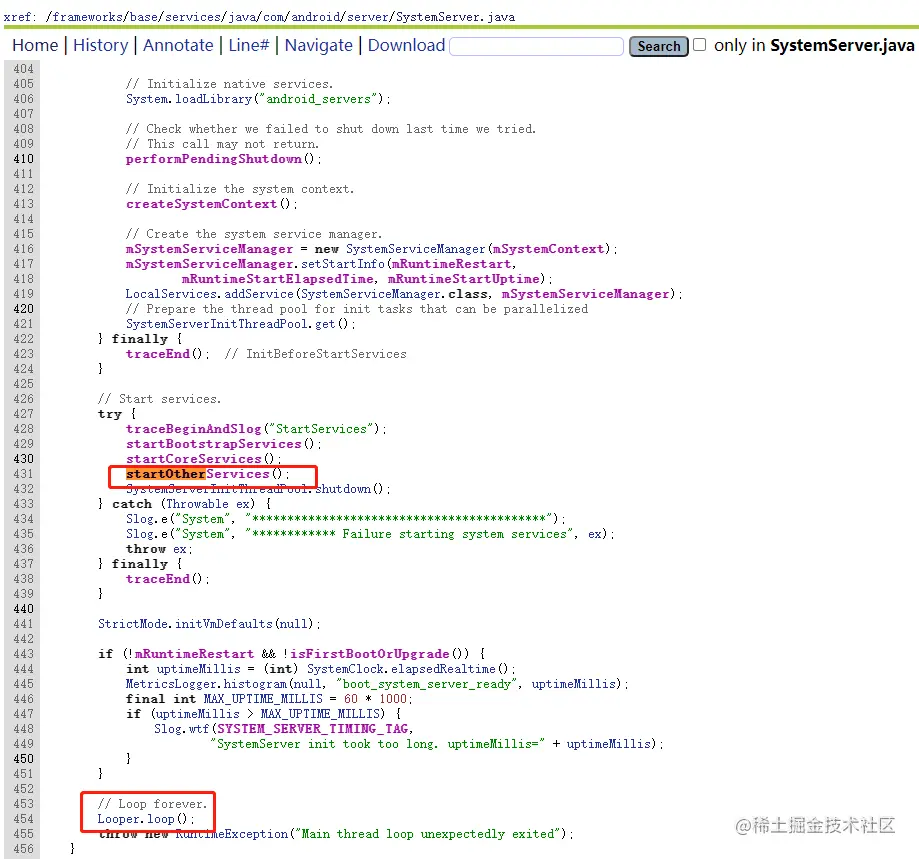The image size is (919, 859).
Task: Click the Search button
Action: pos(659,46)
